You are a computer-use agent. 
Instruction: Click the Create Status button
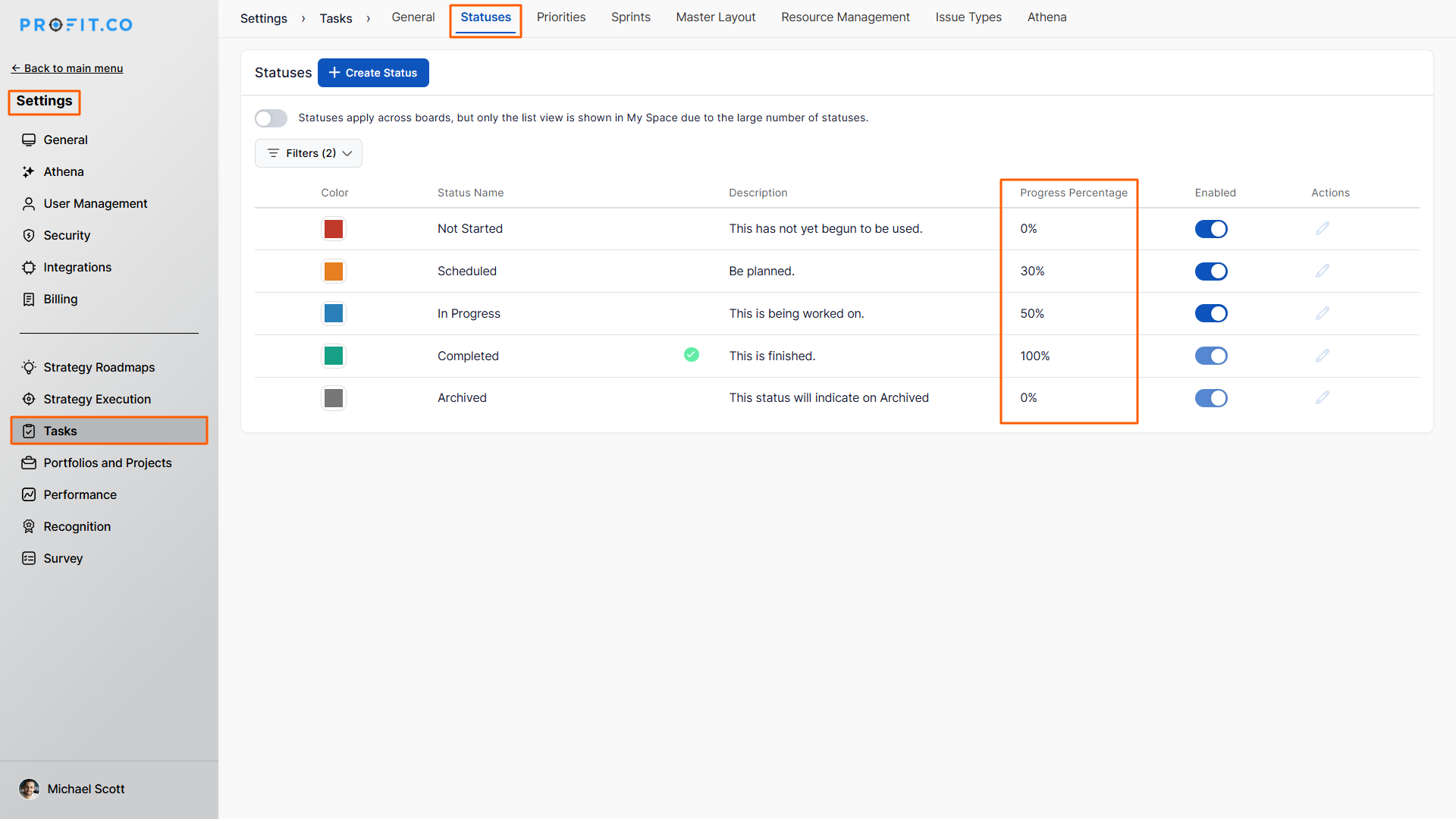(373, 73)
